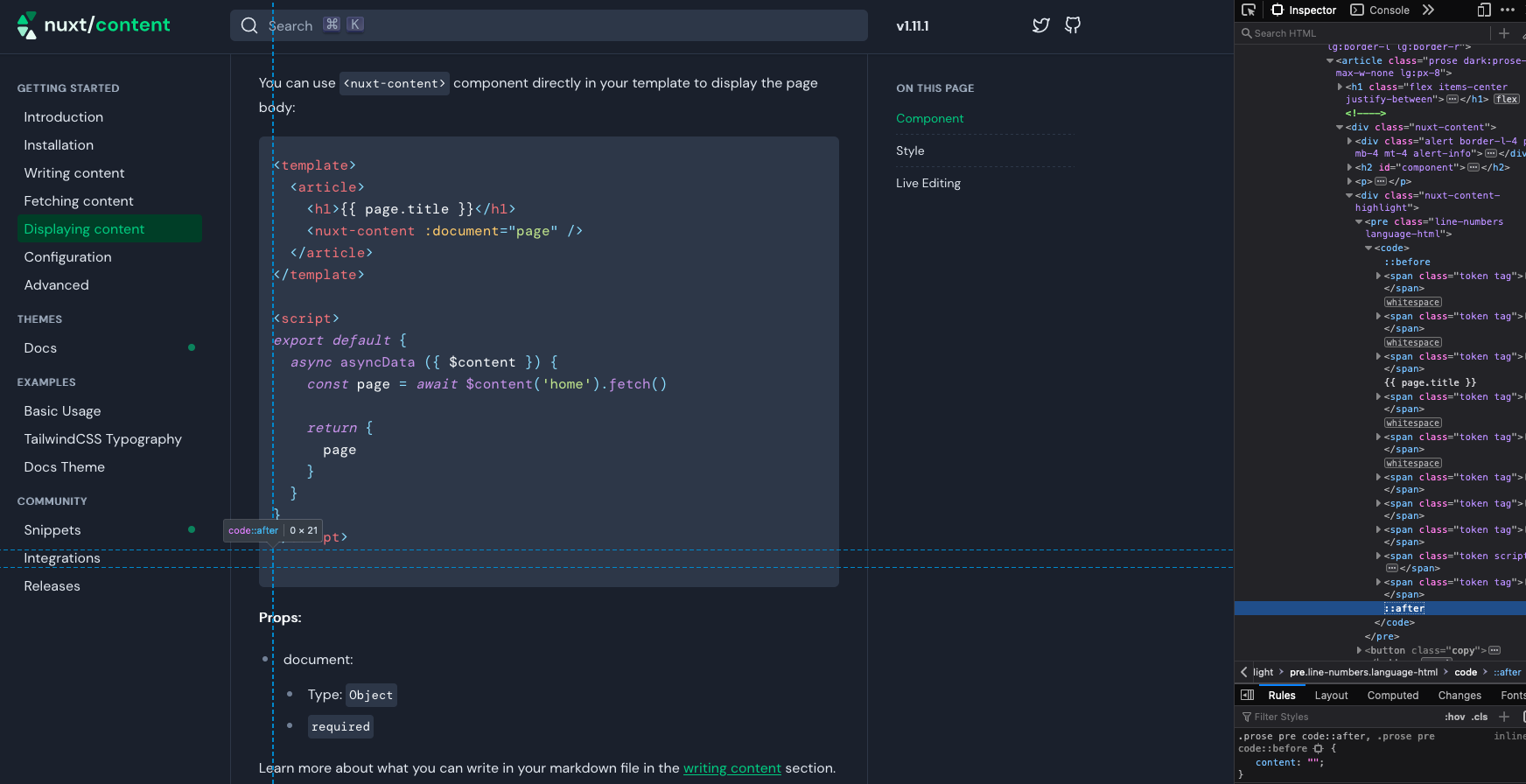Screen dimensions: 1526x784
Task: Follow the writing content link
Action: [x=732, y=768]
